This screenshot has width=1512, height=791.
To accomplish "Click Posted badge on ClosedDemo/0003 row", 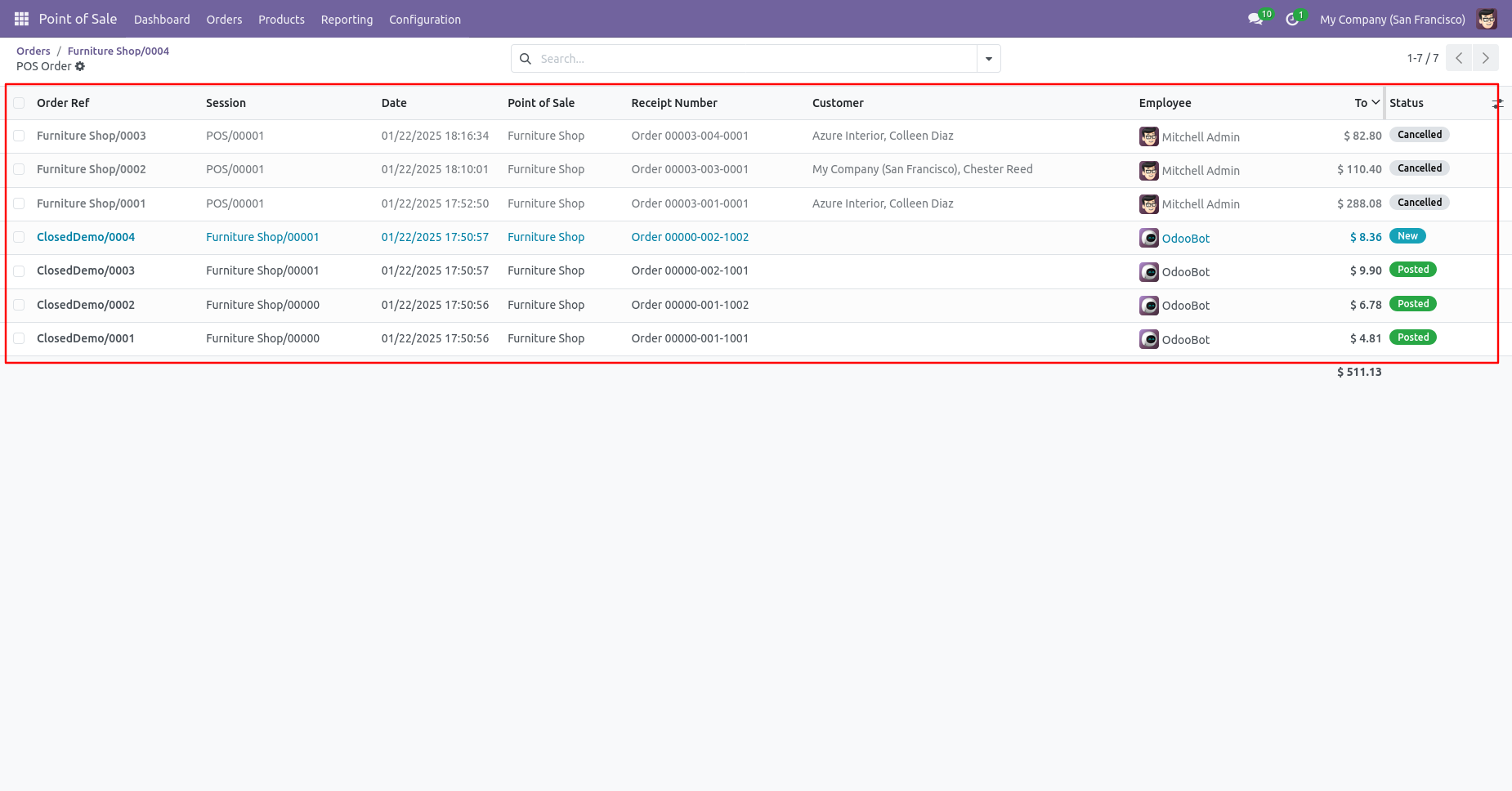I will [1413, 270].
